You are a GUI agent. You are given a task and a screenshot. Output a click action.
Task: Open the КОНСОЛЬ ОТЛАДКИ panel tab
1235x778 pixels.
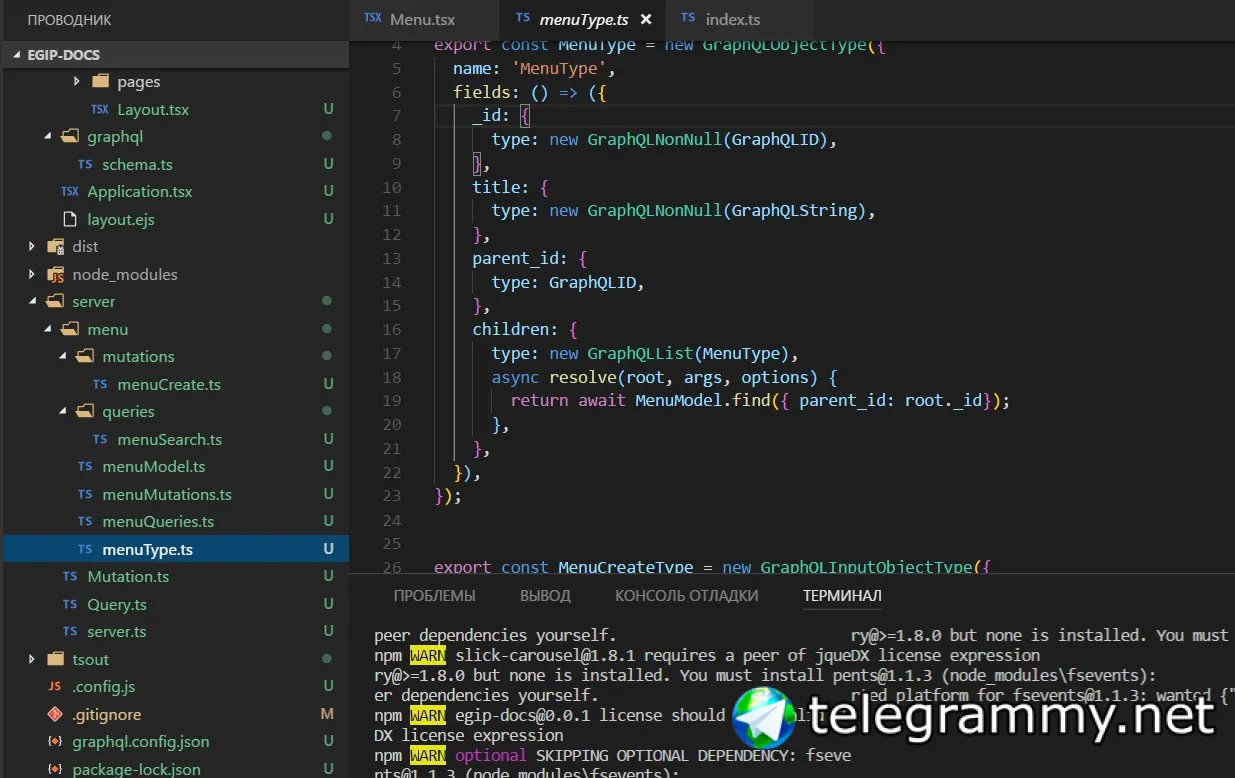click(686, 595)
